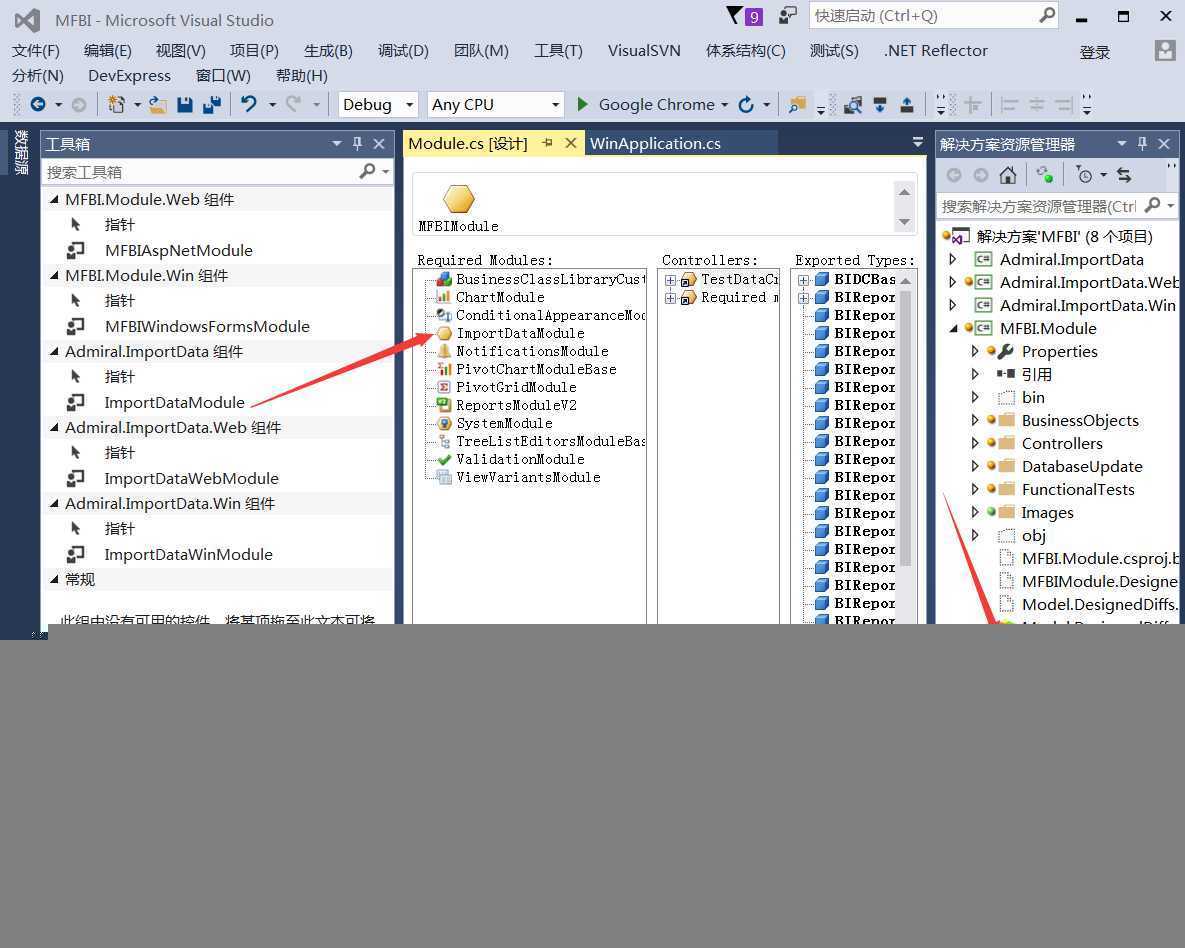Switch to the WinApplication.cs tab

(x=655, y=144)
